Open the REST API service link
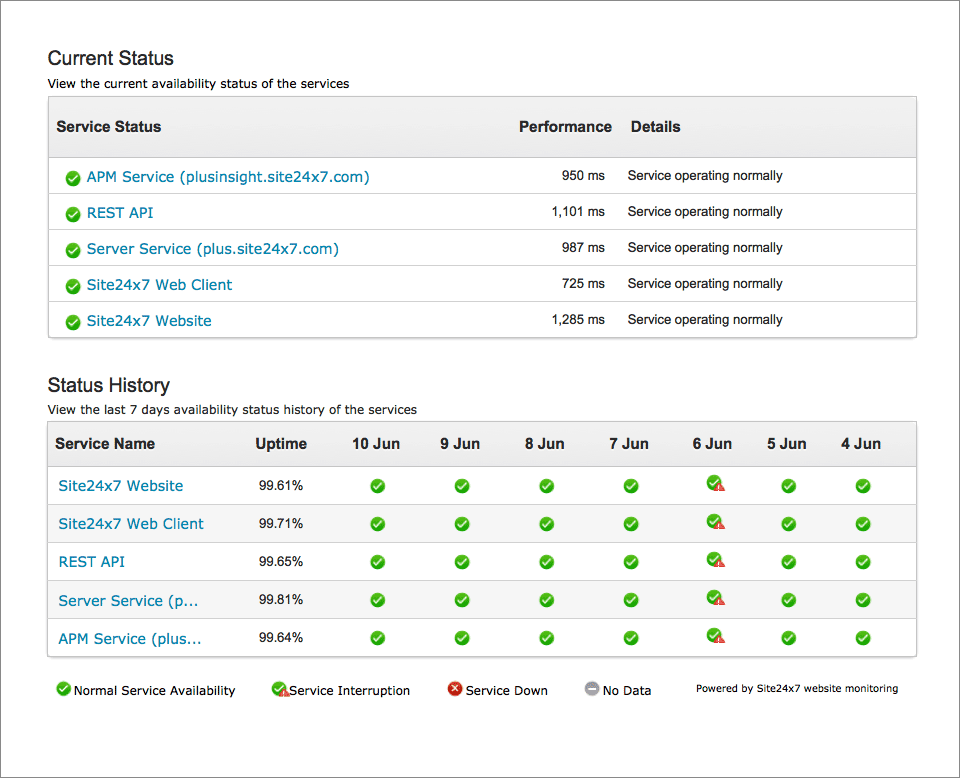This screenshot has height=778, width=960. point(119,213)
